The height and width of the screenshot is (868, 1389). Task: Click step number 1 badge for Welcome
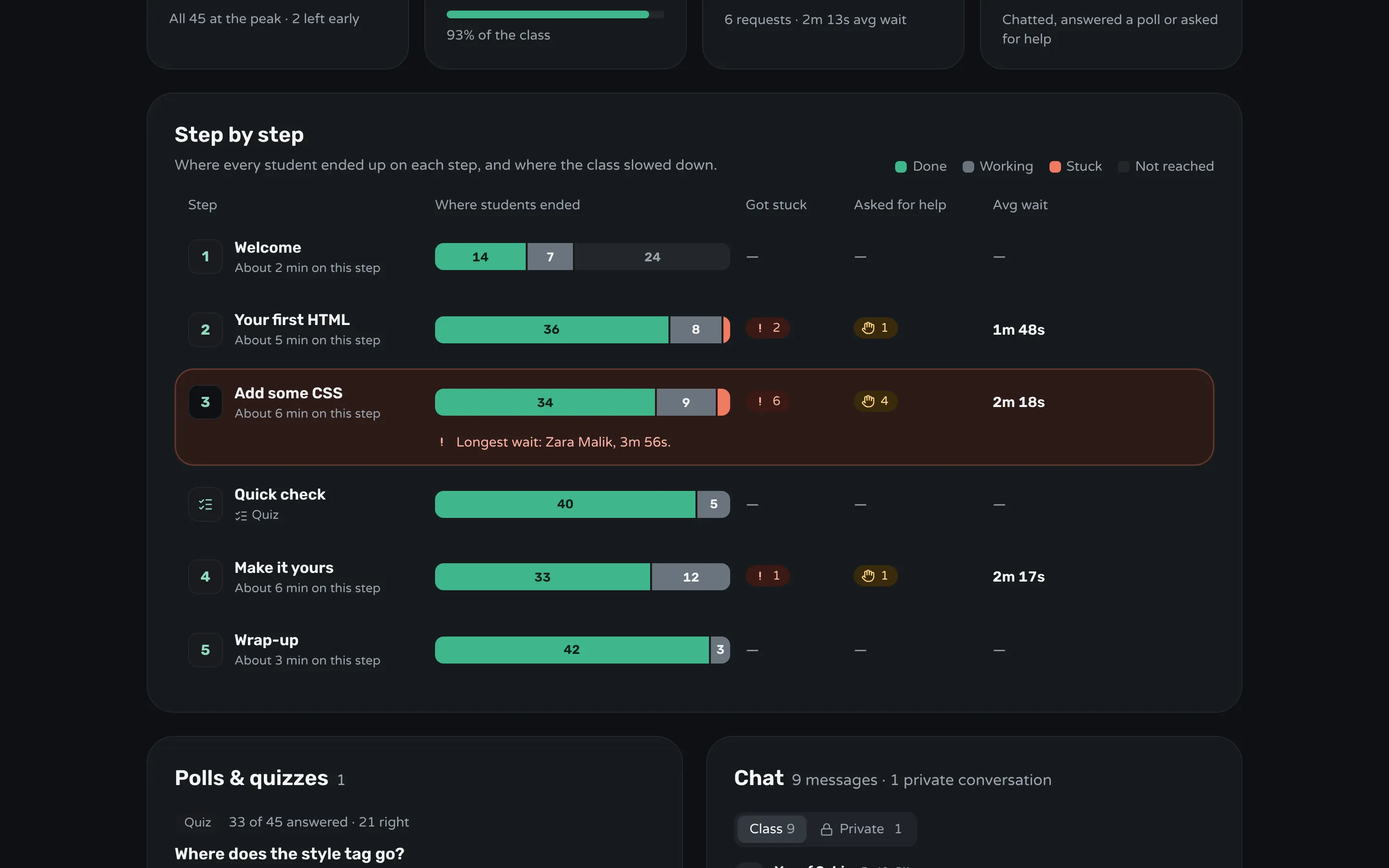coord(205,257)
